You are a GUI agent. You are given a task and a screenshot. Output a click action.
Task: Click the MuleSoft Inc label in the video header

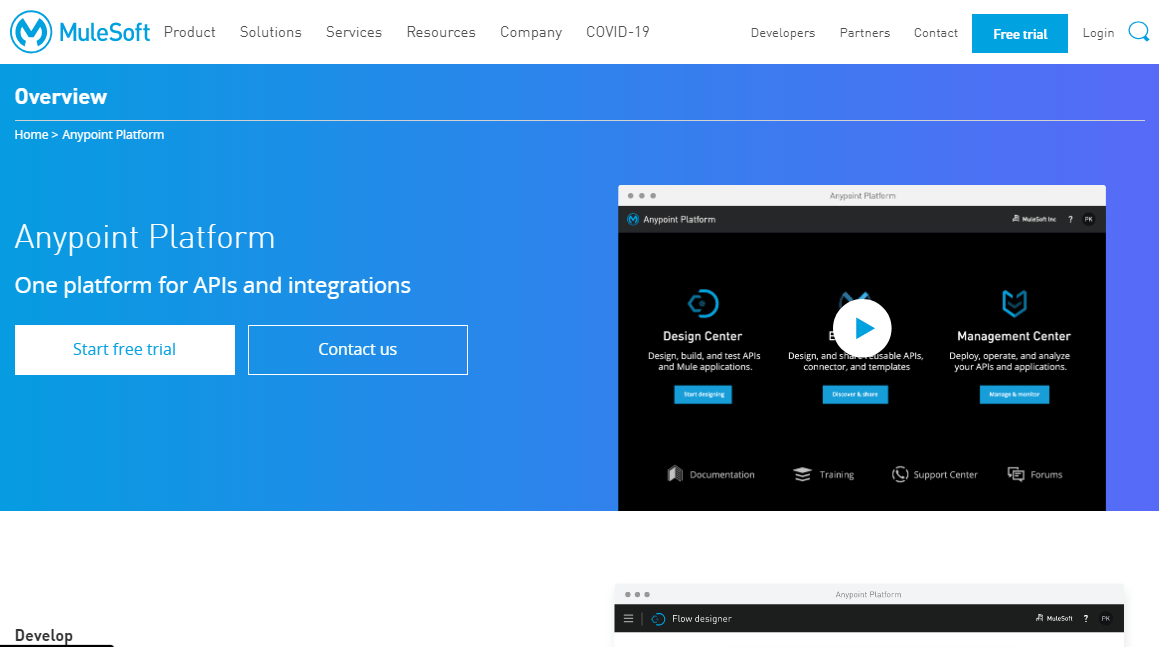(x=1034, y=219)
